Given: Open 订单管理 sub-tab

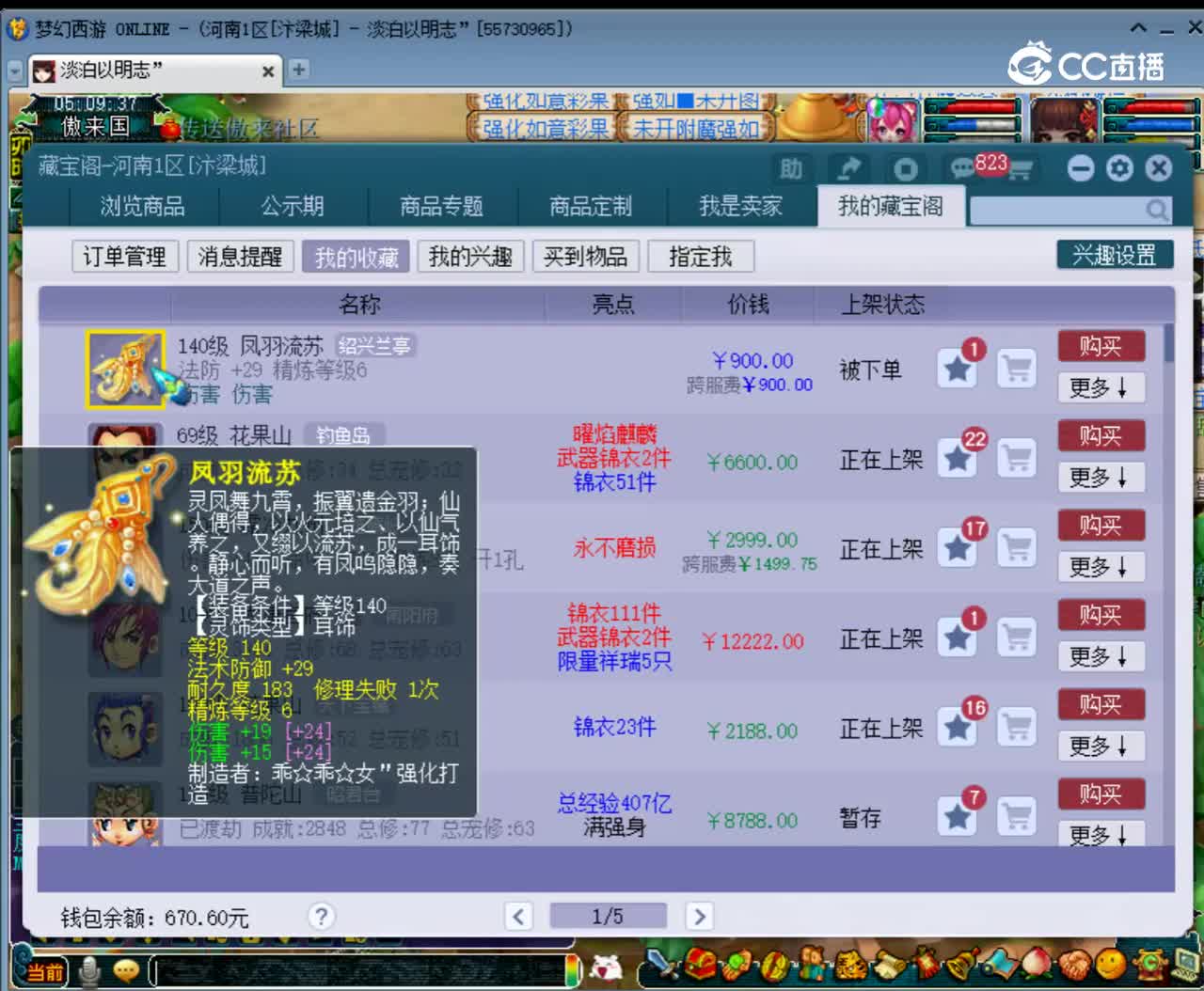Looking at the screenshot, I should pos(124,257).
